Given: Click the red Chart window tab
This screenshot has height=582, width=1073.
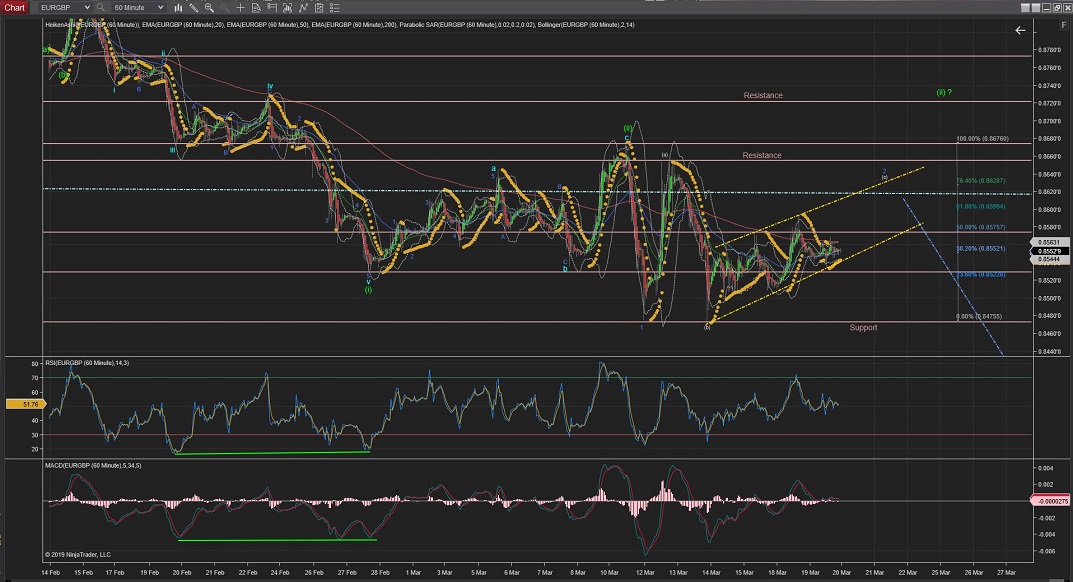Looking at the screenshot, I should click(14, 8).
